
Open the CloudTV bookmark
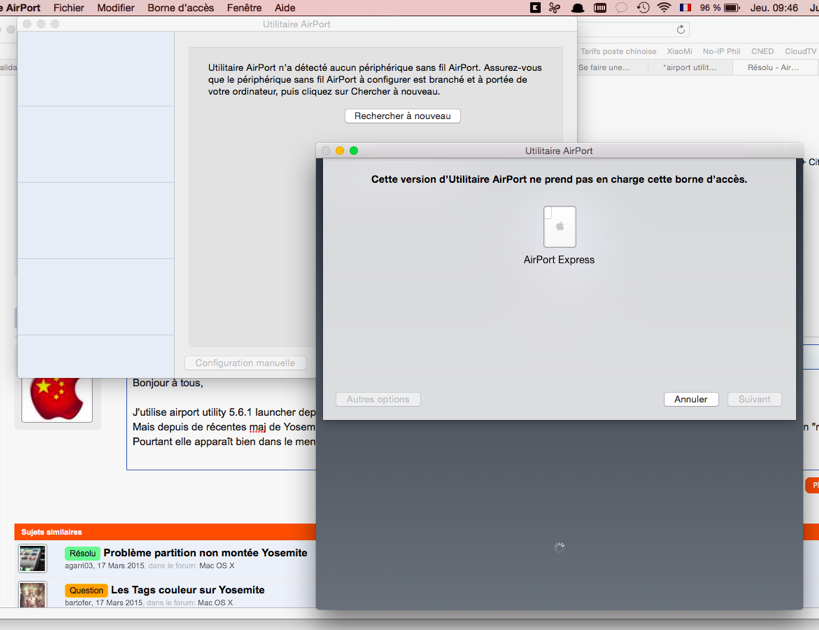800,51
